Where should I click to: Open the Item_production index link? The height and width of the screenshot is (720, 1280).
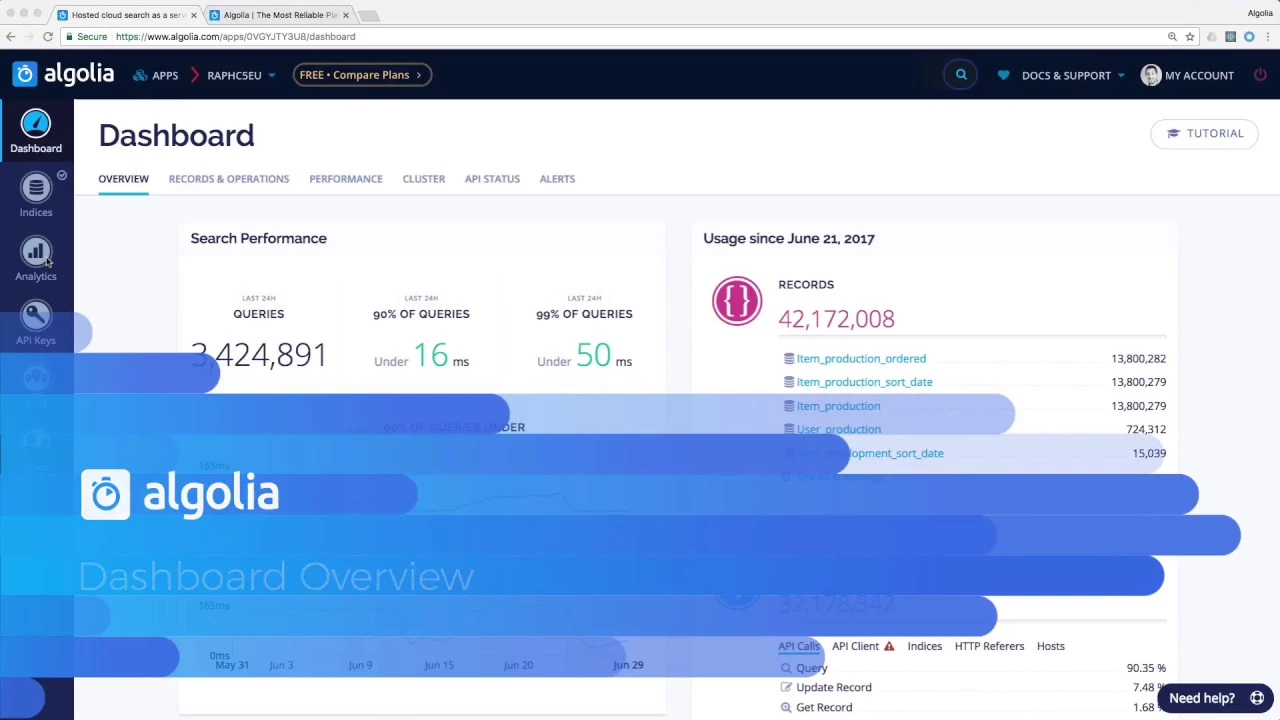838,406
